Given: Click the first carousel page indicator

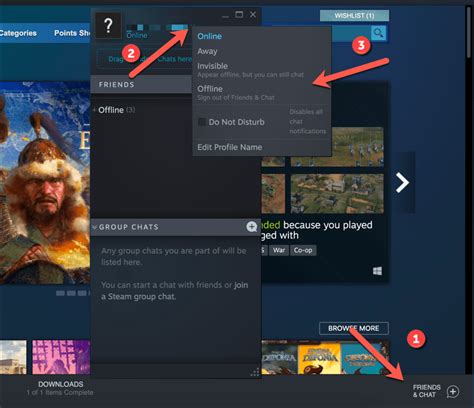Looking at the screenshot, I should point(60,293).
